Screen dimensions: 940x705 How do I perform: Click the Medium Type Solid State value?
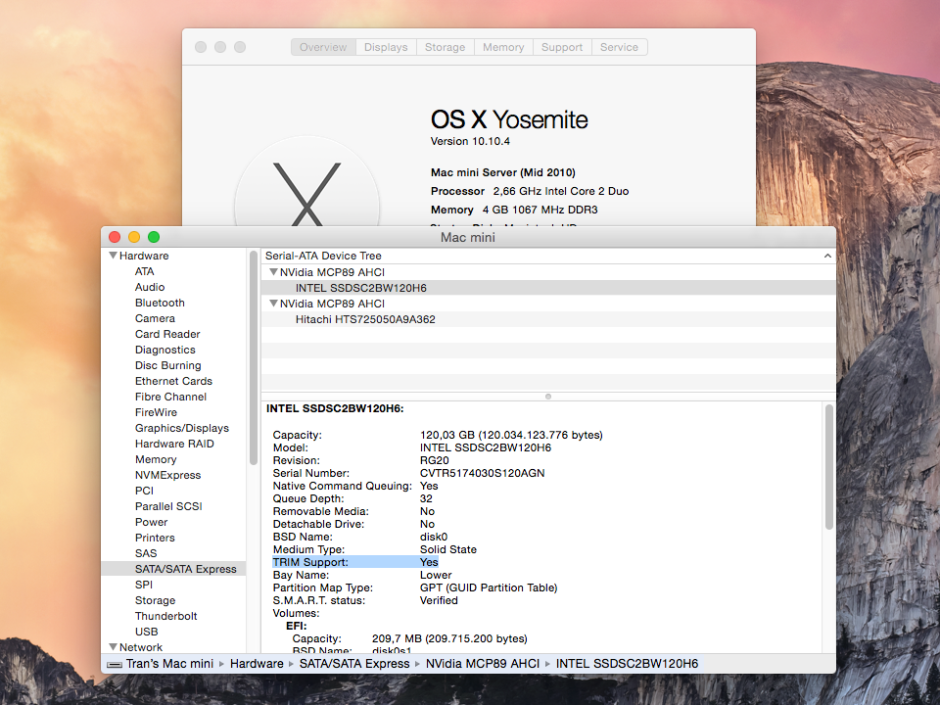point(448,549)
